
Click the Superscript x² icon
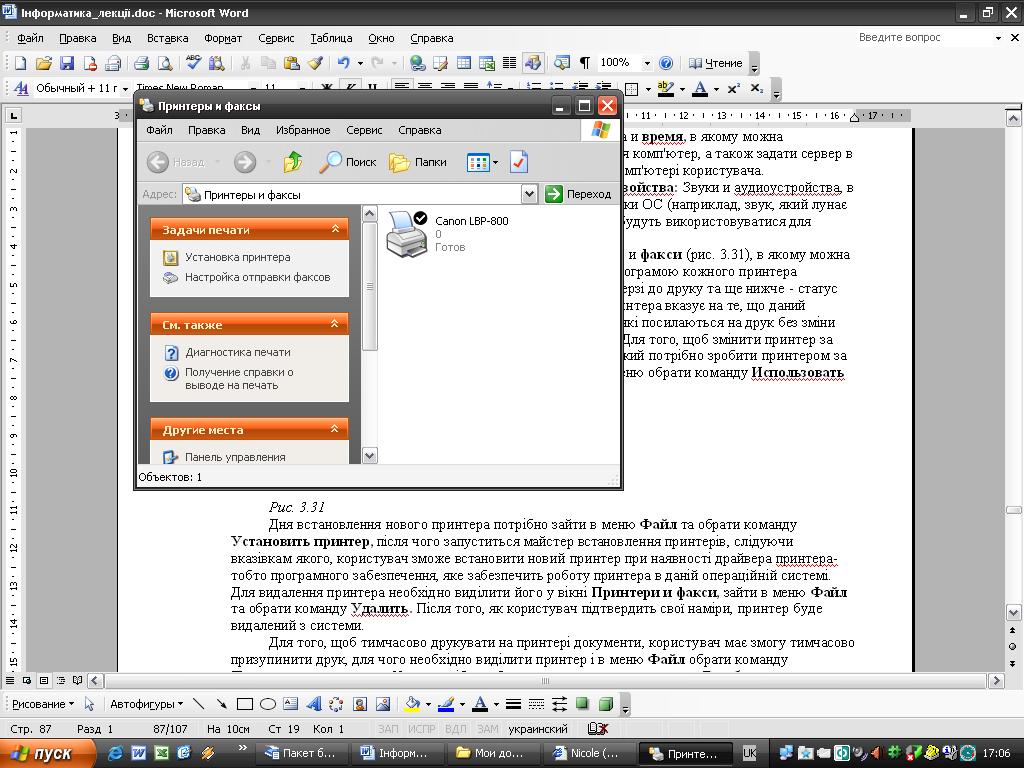coord(733,88)
